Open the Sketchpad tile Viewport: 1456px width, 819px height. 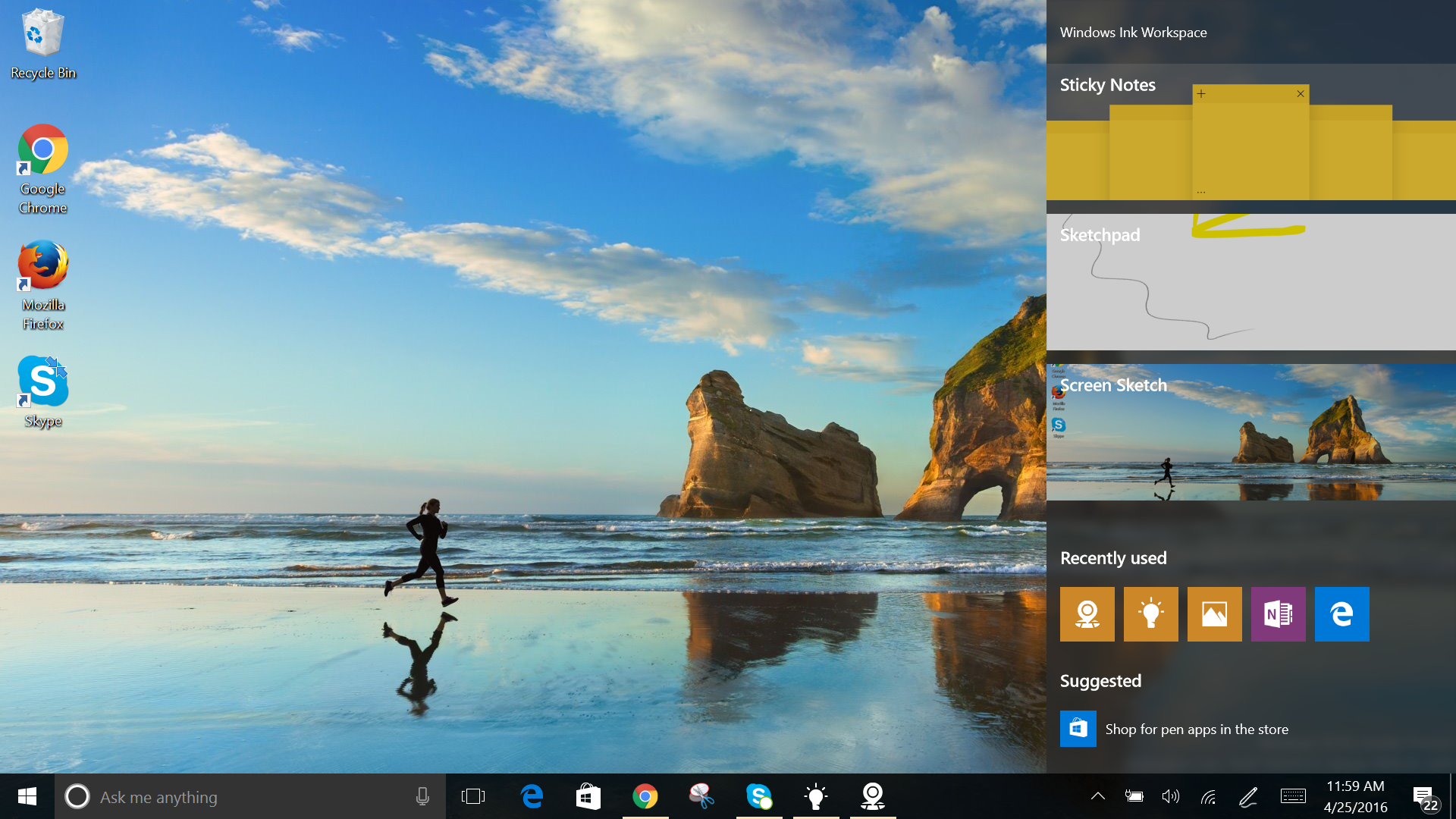coord(1251,282)
